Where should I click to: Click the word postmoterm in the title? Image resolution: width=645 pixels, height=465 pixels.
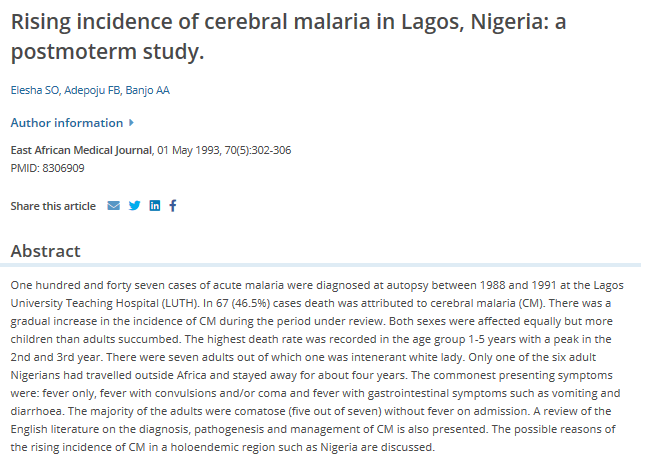74,52
